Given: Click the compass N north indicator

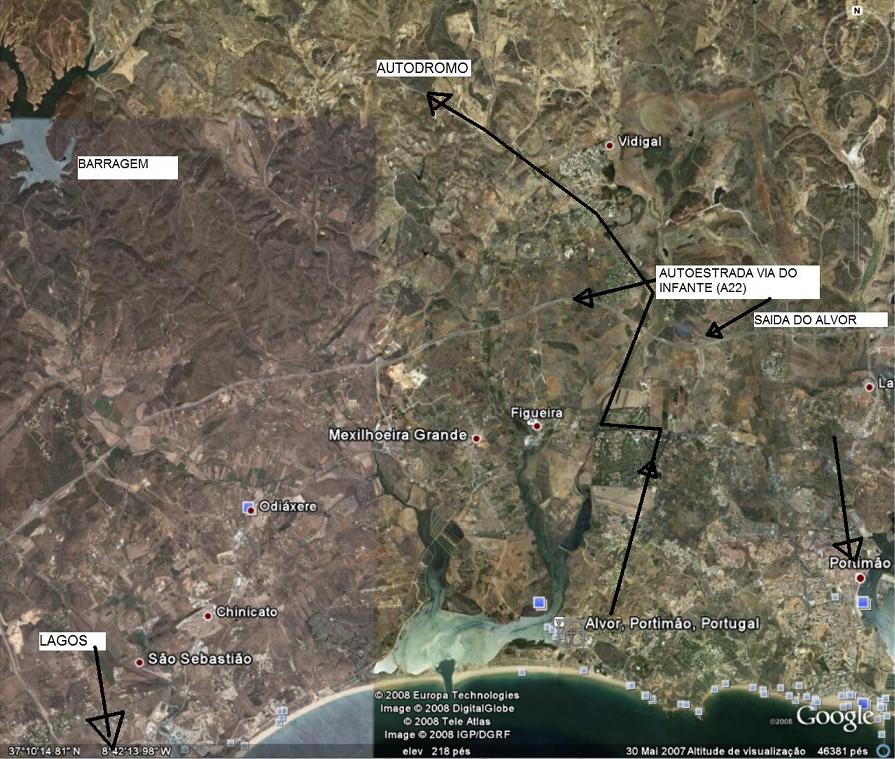Looking at the screenshot, I should click(x=856, y=10).
